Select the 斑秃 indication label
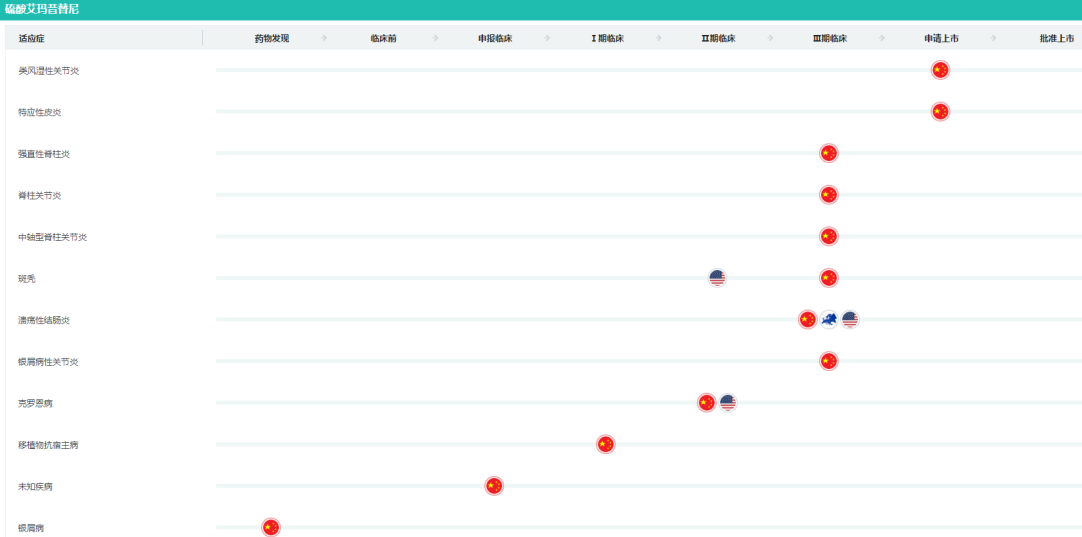The image size is (1082, 537). click(x=27, y=279)
